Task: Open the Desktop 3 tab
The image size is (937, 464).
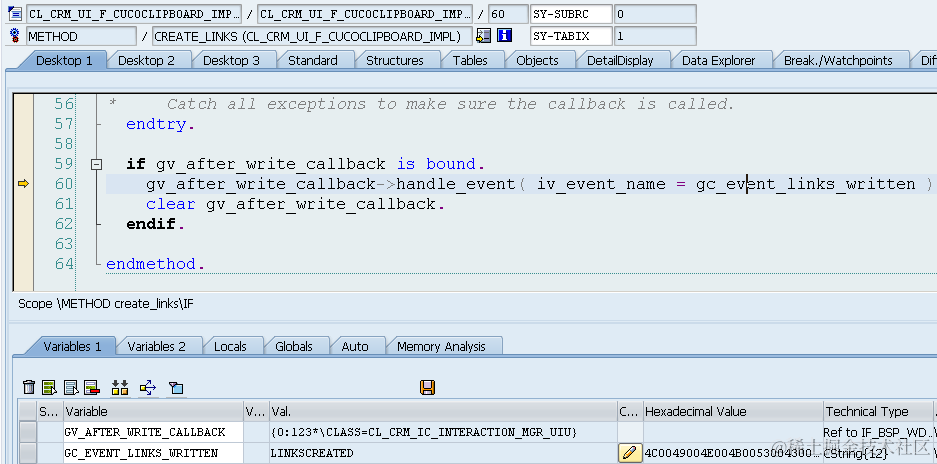Action: (231, 60)
